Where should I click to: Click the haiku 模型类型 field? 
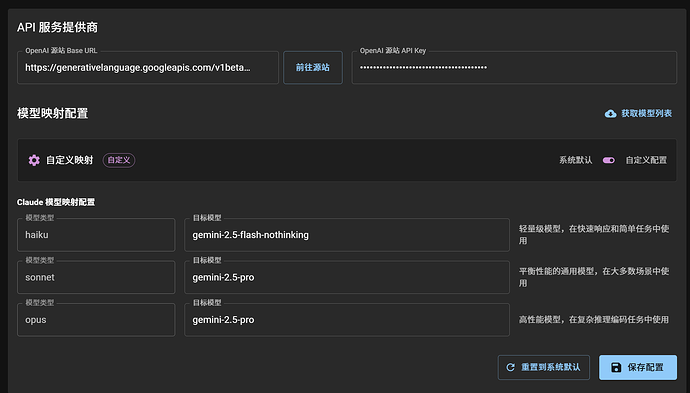pyautogui.click(x=96, y=235)
